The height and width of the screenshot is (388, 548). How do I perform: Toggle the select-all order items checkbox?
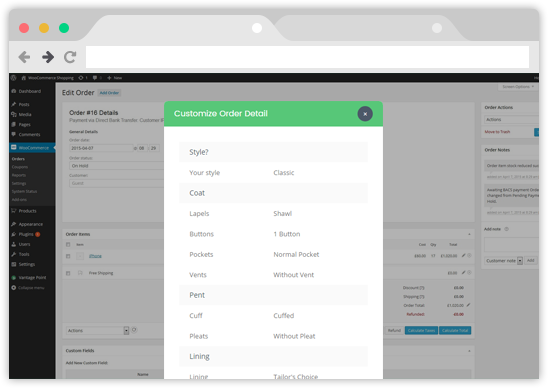click(x=68, y=245)
